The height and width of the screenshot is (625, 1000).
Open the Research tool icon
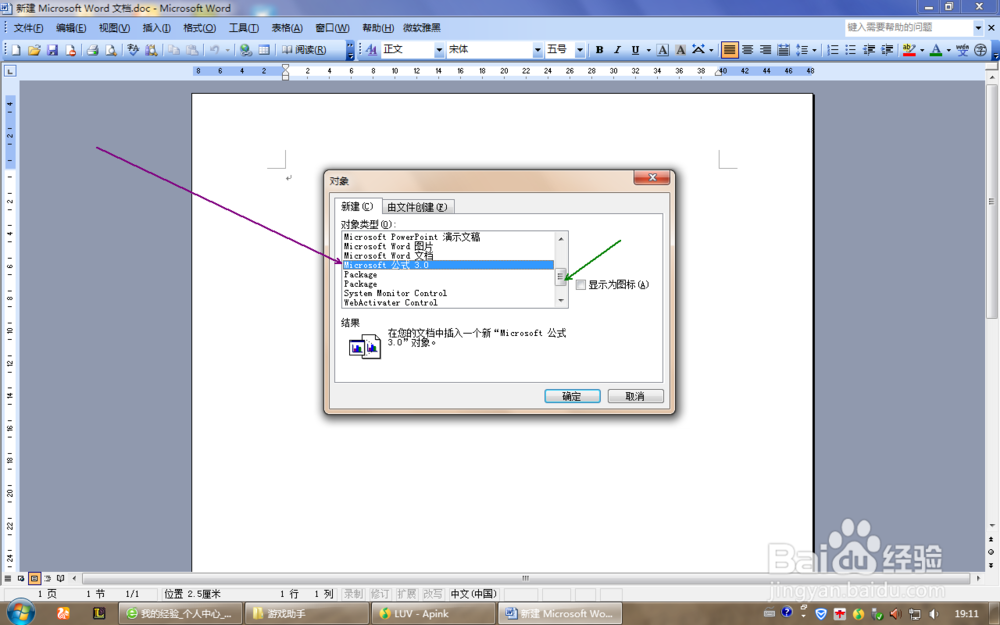[x=151, y=50]
